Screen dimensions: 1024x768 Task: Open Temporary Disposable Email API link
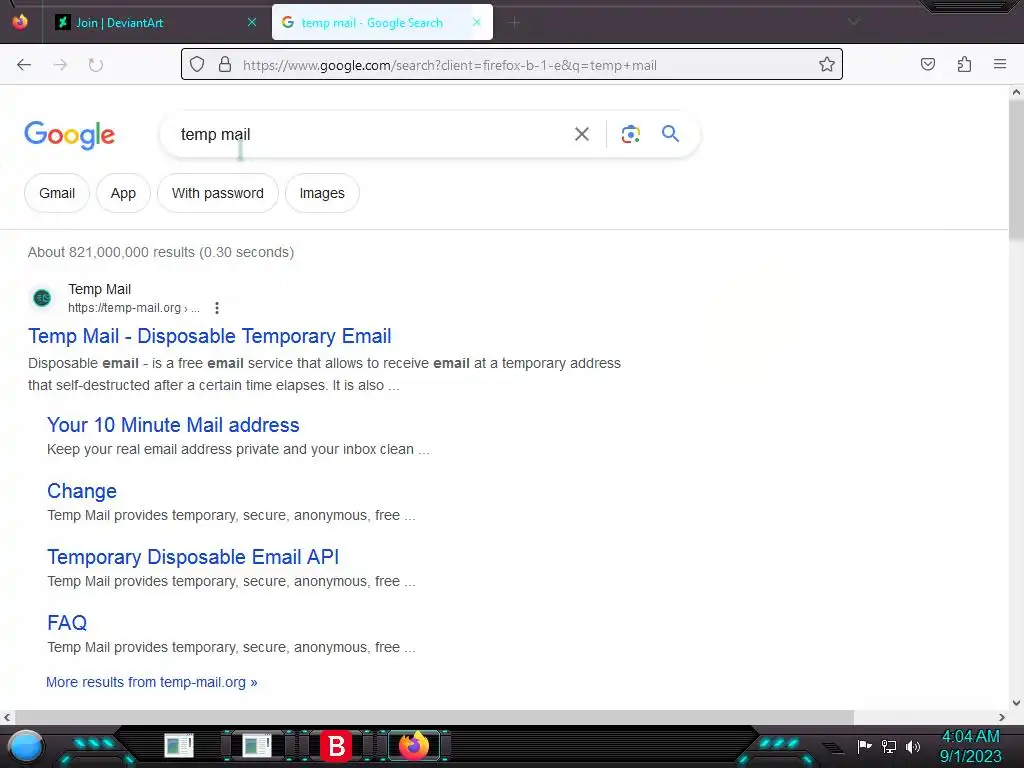click(x=193, y=557)
